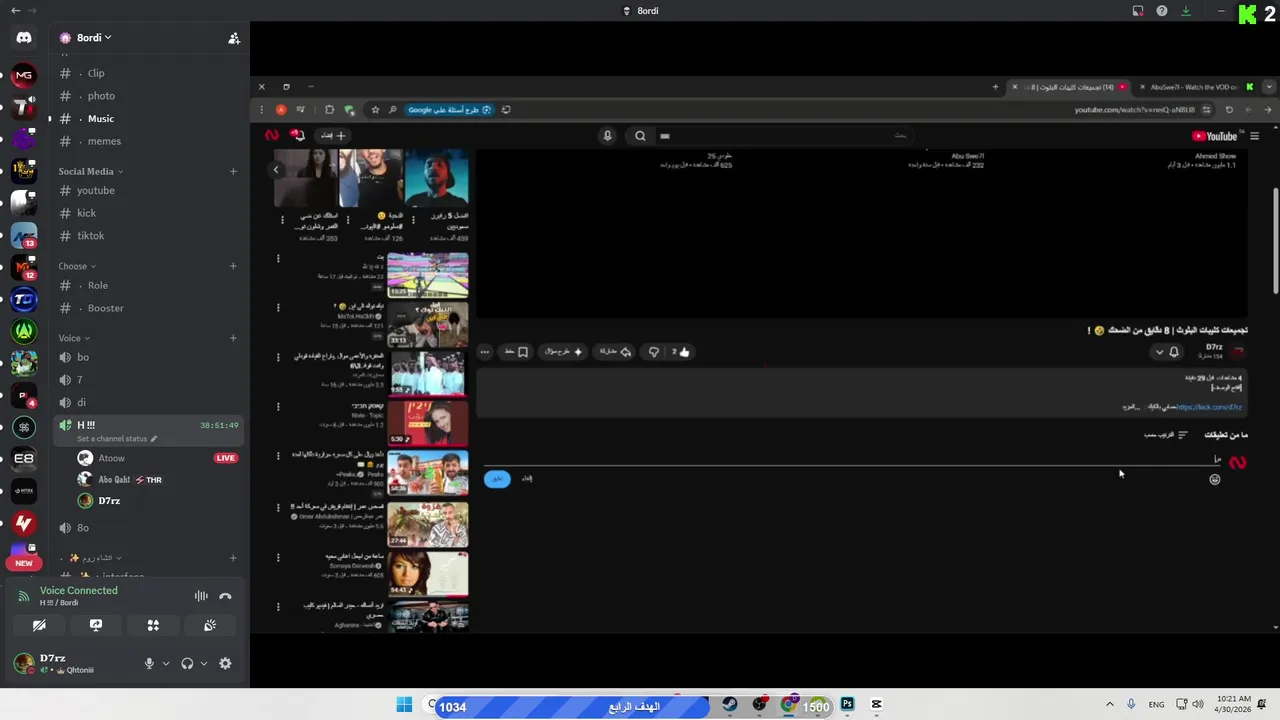The width and height of the screenshot is (1280, 720).
Task: Click the YouTube hamburger guide menu
Action: click(x=1254, y=136)
